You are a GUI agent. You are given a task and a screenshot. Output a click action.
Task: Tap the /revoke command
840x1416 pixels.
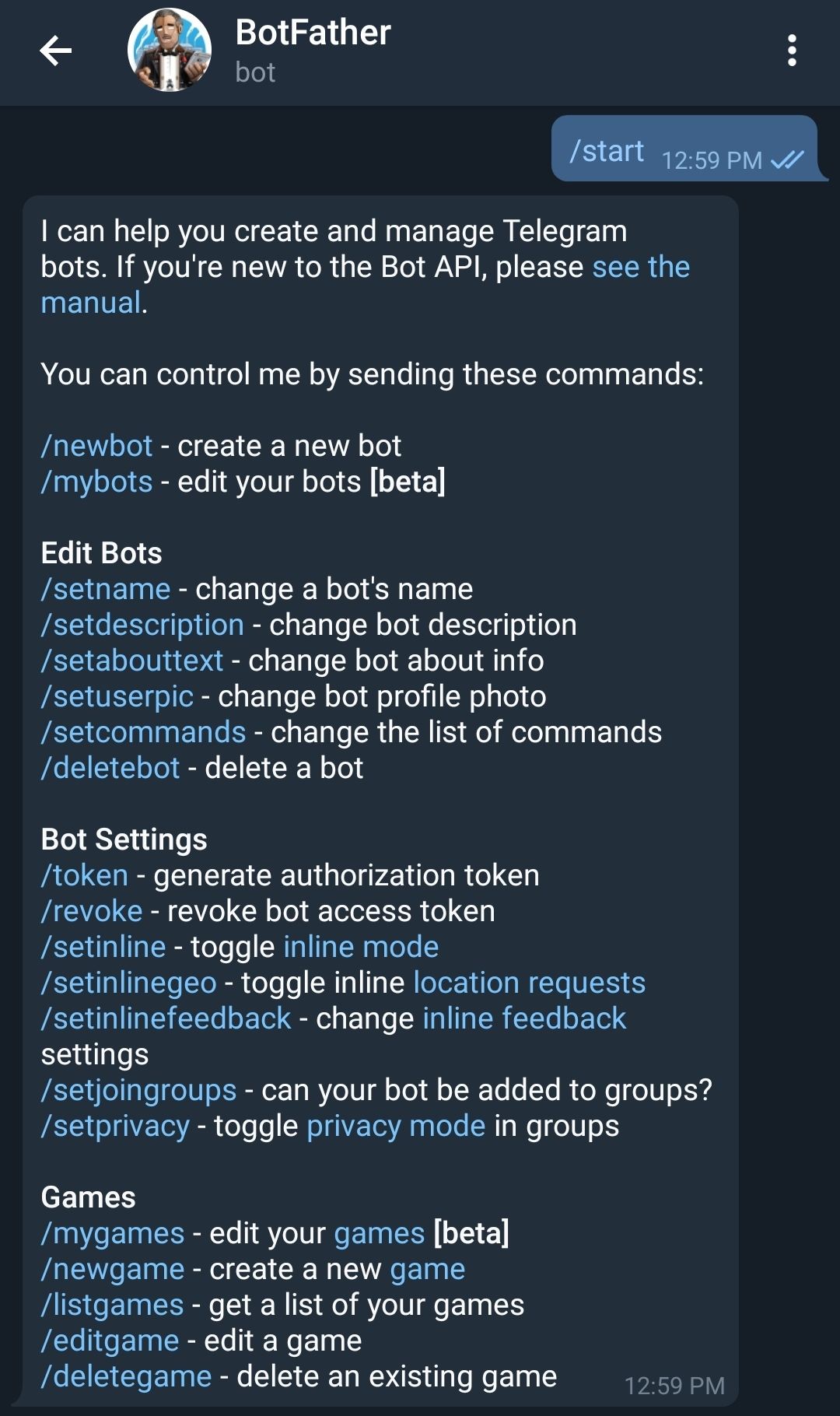(x=93, y=912)
